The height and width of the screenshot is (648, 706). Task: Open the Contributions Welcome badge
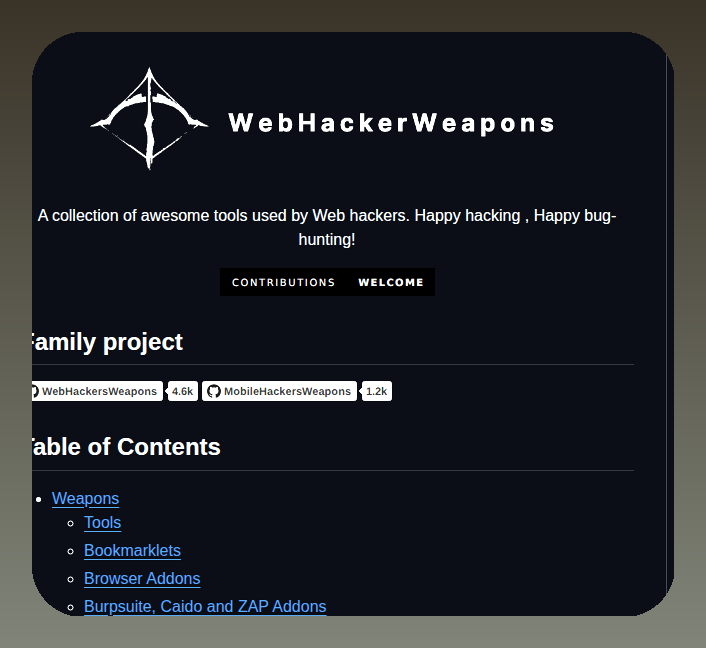click(x=327, y=282)
